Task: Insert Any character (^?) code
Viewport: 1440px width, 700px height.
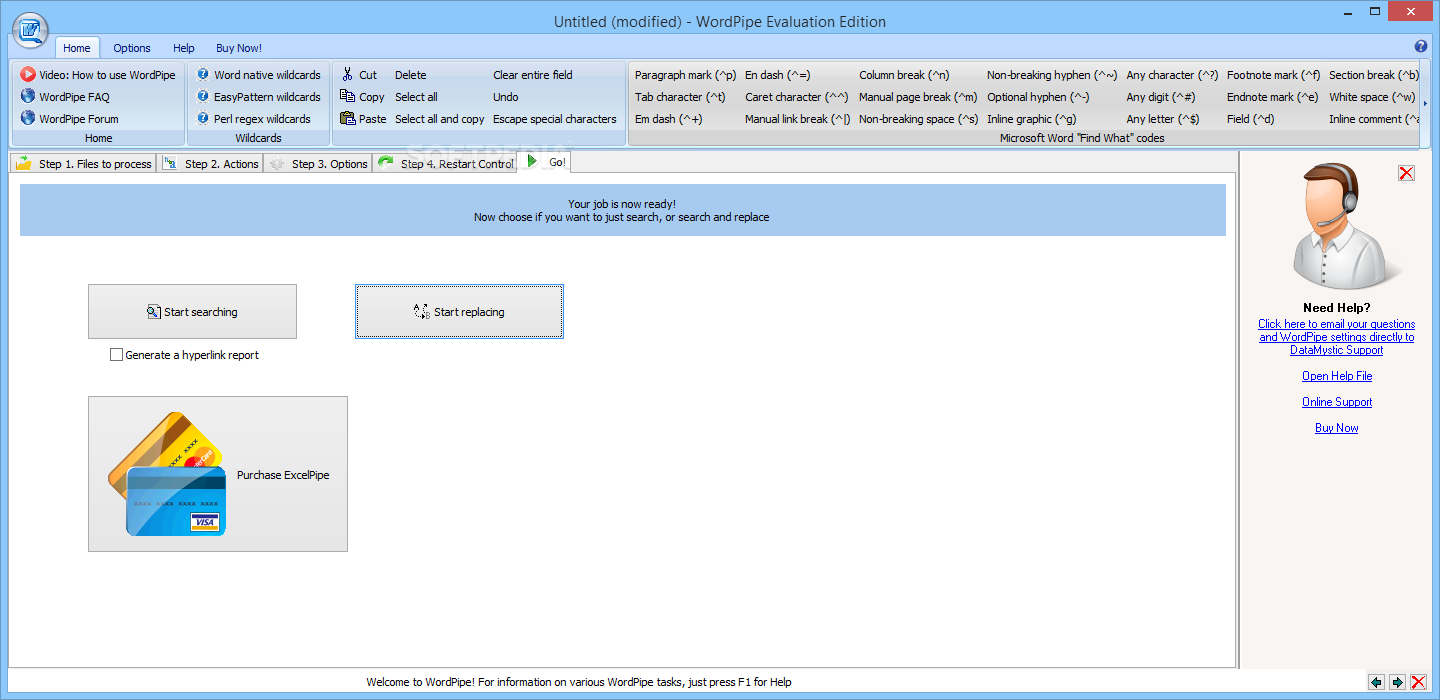Action: [x=1172, y=75]
